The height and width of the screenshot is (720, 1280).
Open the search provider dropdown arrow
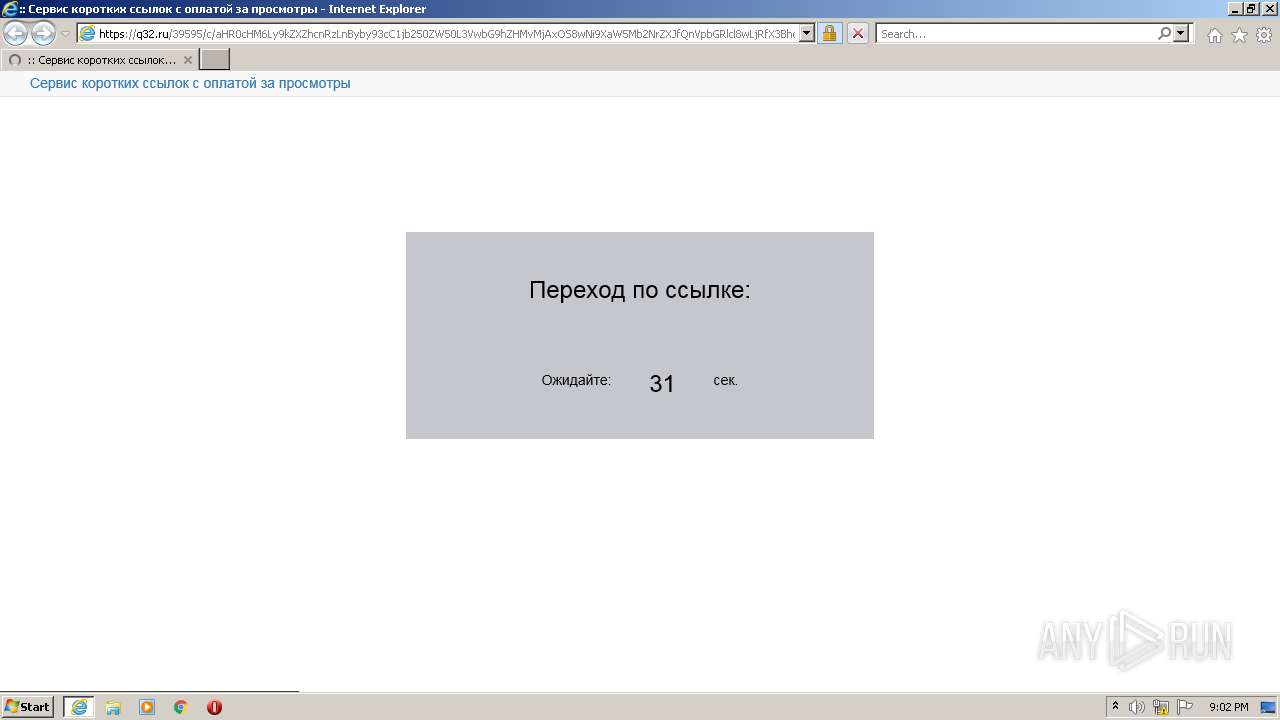[x=1182, y=34]
